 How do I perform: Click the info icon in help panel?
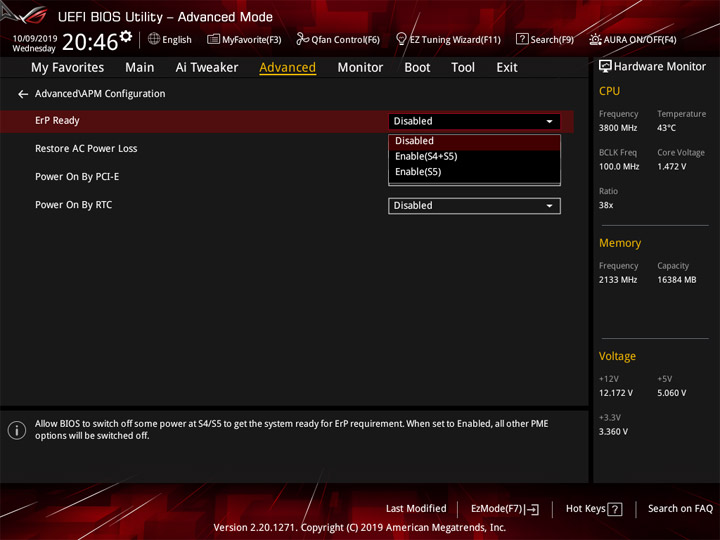17,430
